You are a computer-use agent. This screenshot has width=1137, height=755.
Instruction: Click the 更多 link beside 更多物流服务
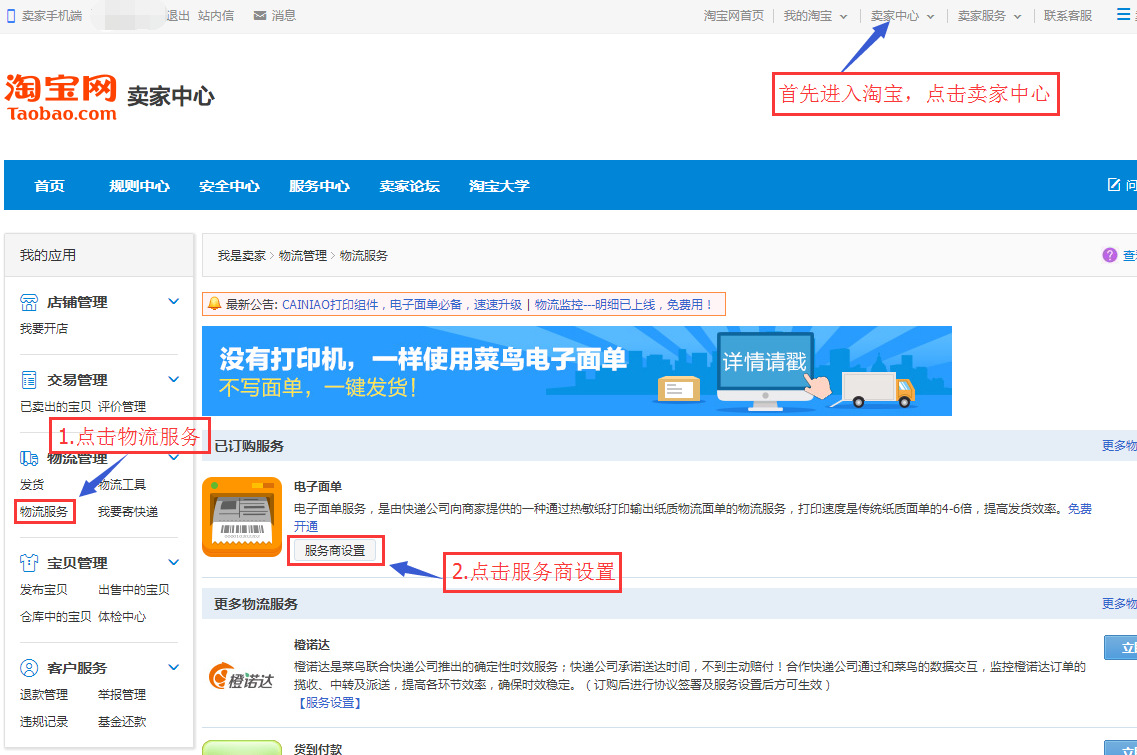pos(1119,603)
